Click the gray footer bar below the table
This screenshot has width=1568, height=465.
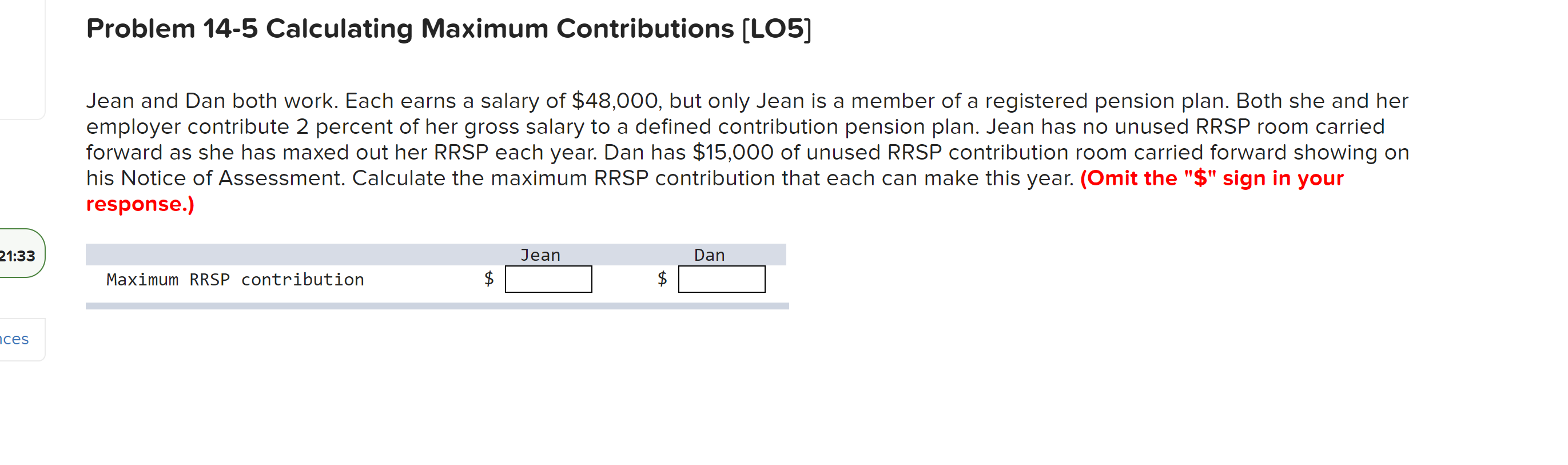click(x=426, y=307)
